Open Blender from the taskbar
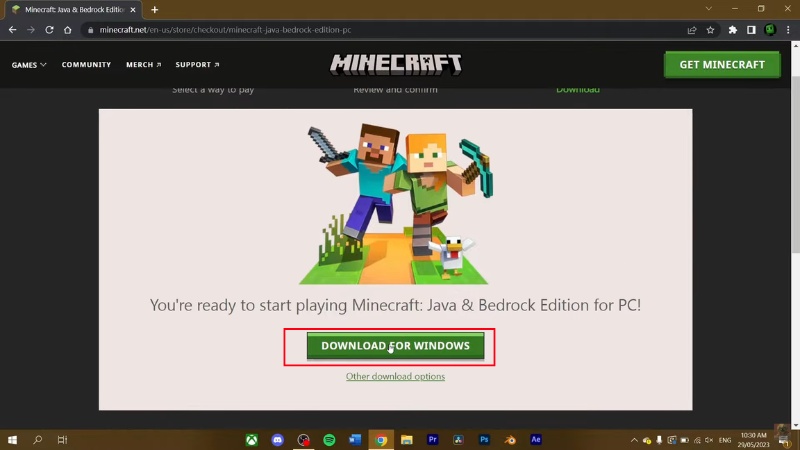This screenshot has height=450, width=800. [510, 440]
